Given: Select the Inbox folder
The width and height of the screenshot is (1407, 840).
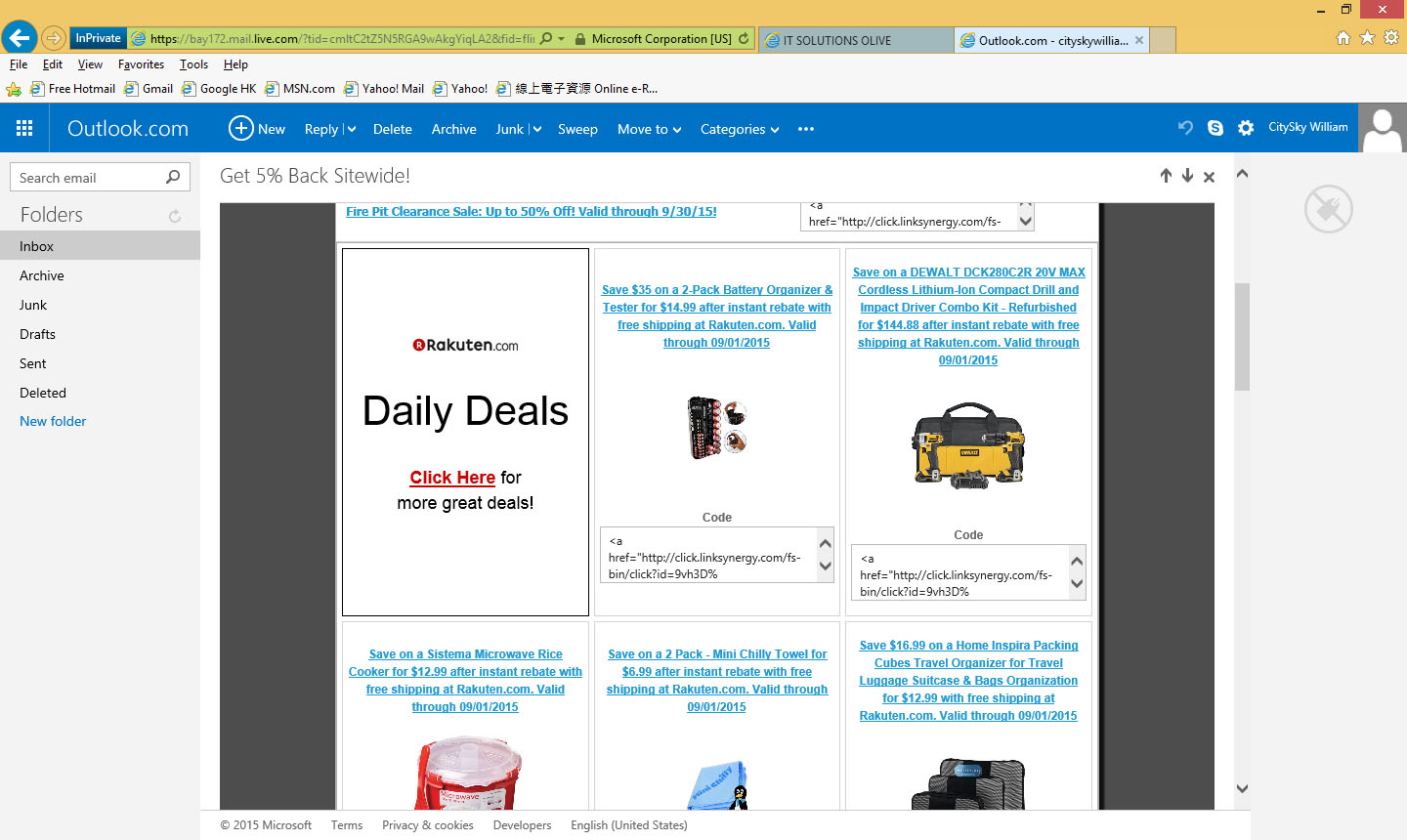Looking at the screenshot, I should [100, 246].
